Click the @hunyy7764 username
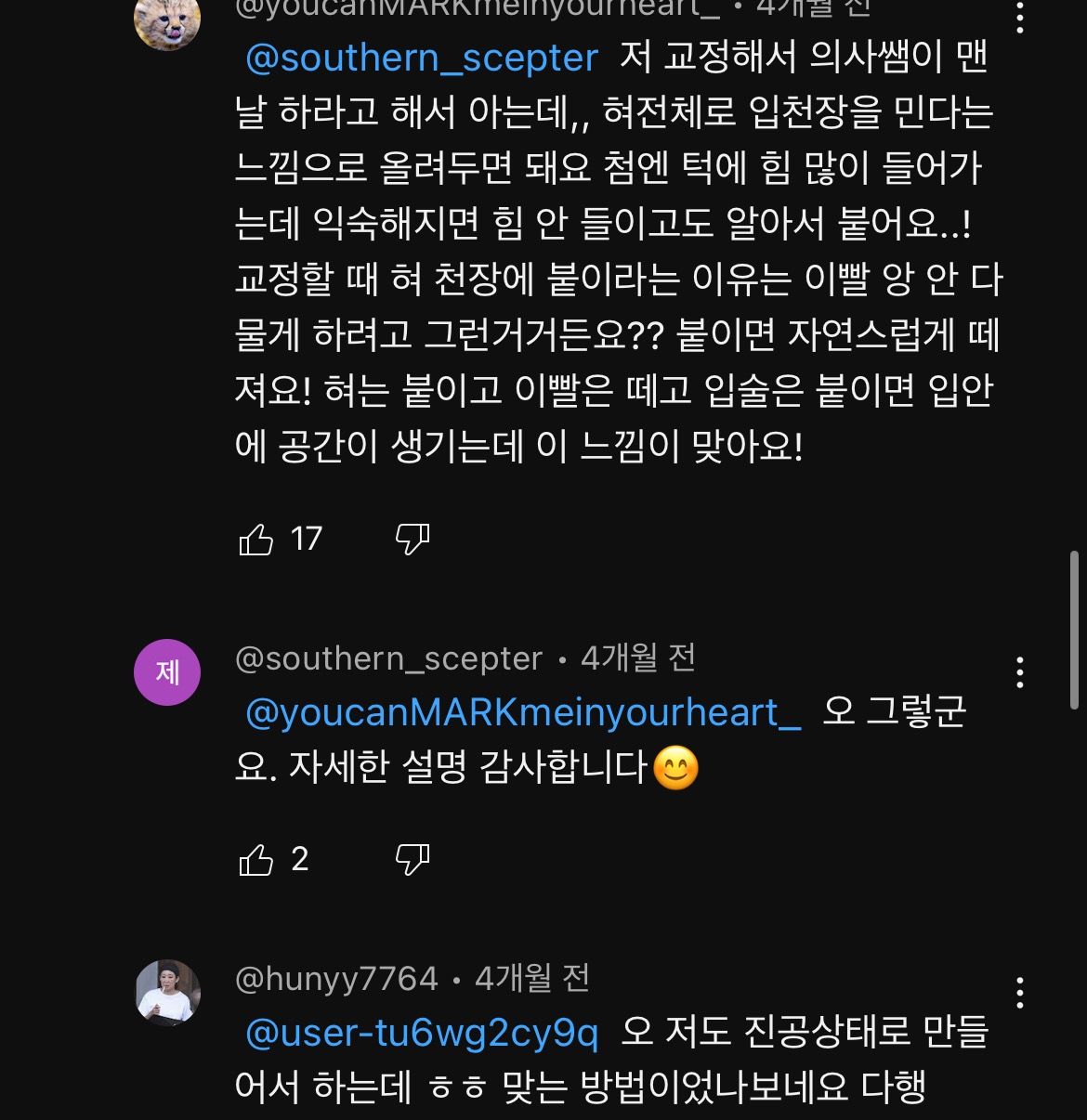The image size is (1087, 1120). tap(336, 979)
